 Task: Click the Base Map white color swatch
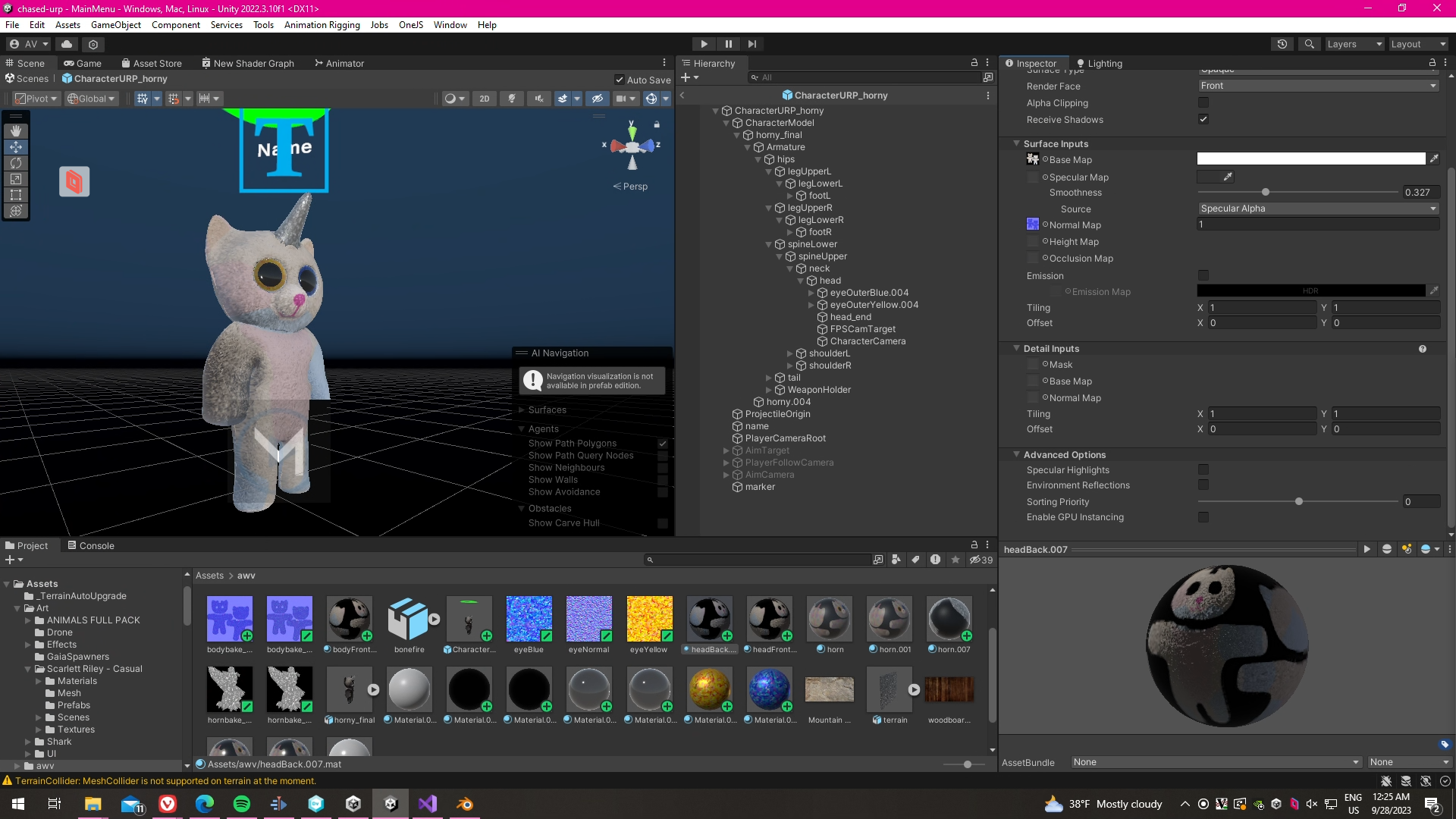[x=1310, y=159]
